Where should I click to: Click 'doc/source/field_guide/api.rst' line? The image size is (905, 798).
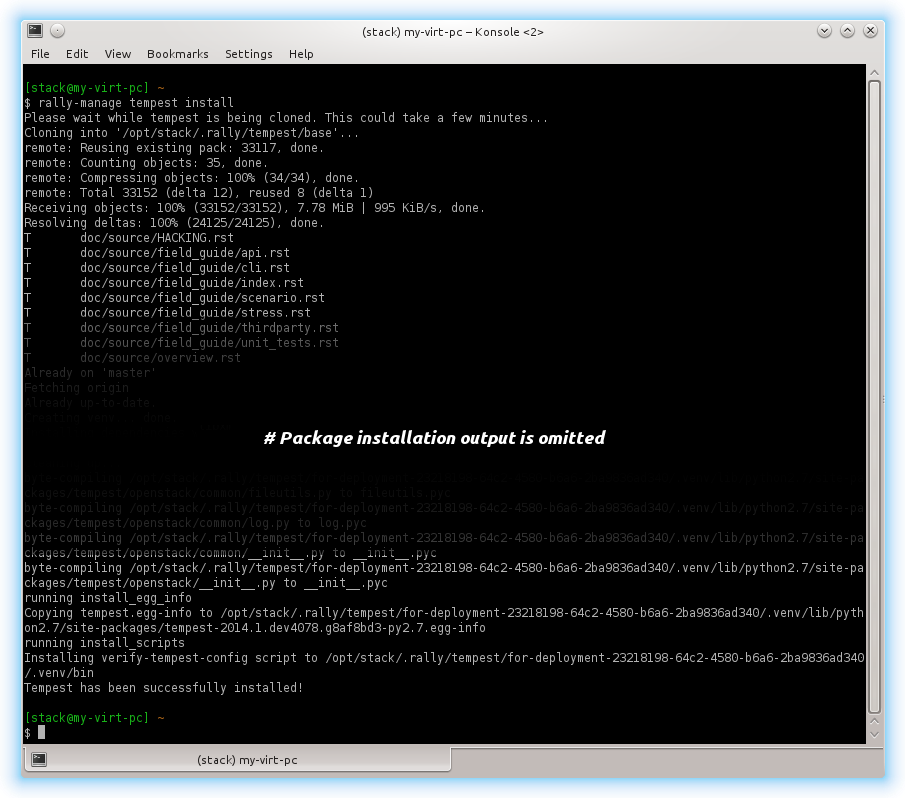[x=157, y=253]
